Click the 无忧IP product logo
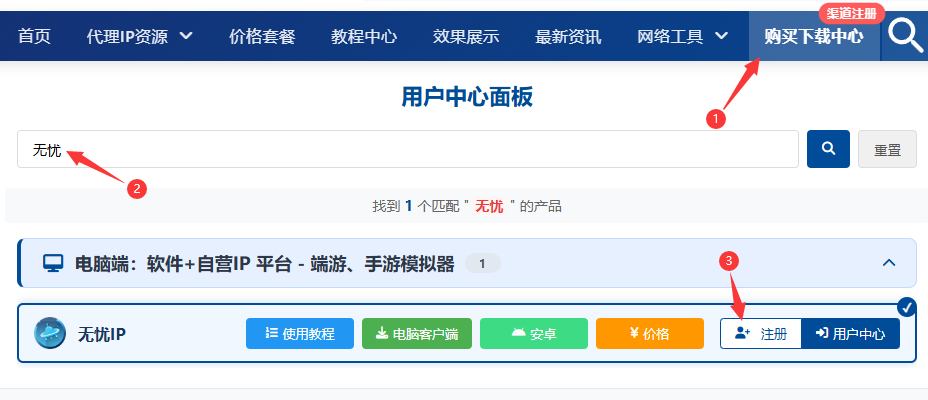Viewport: 928px width, 400px height. click(50, 333)
